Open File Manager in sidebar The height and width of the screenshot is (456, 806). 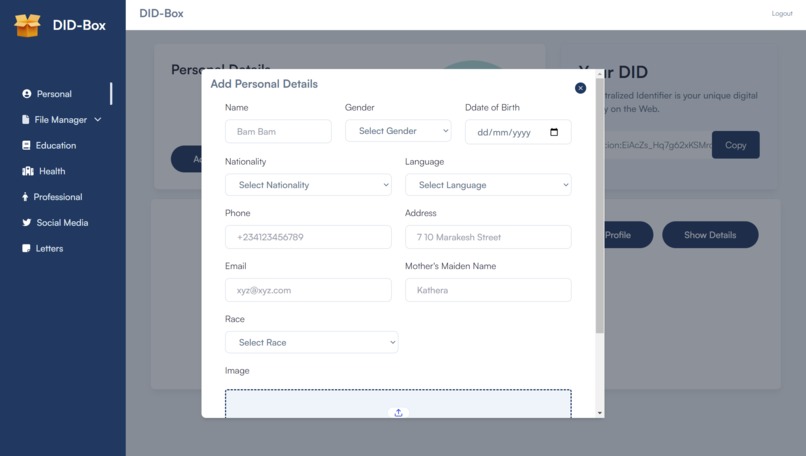pyautogui.click(x=61, y=120)
